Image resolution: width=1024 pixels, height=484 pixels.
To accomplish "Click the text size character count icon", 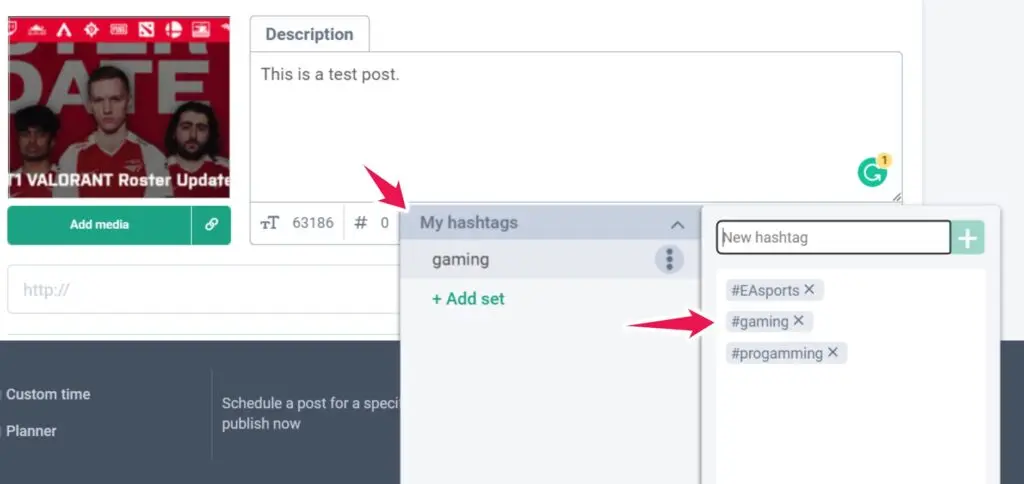I will (x=270, y=223).
